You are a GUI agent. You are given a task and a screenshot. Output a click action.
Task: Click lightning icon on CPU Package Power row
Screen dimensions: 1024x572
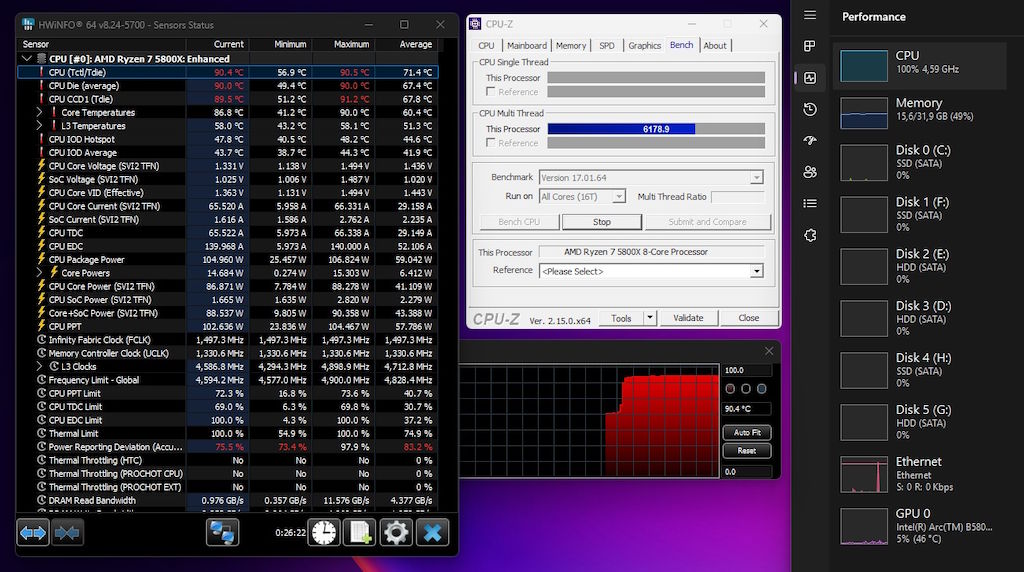(42, 259)
